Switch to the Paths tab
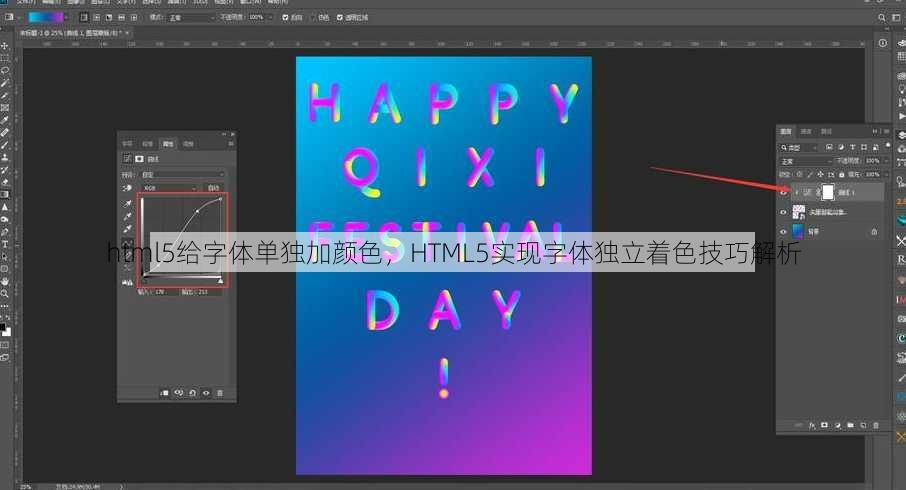 click(826, 132)
